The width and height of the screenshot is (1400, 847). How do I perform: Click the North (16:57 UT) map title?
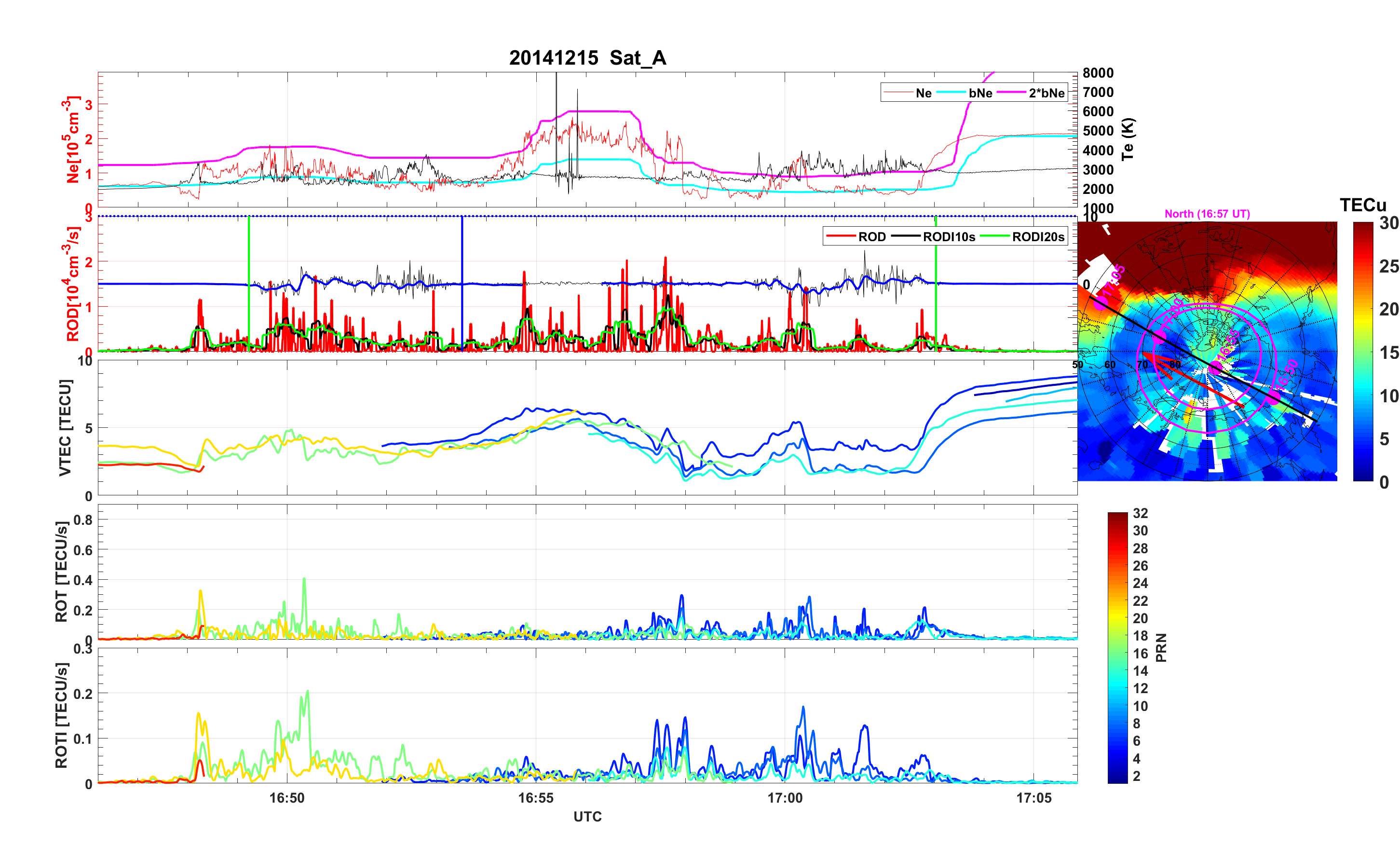click(1207, 214)
